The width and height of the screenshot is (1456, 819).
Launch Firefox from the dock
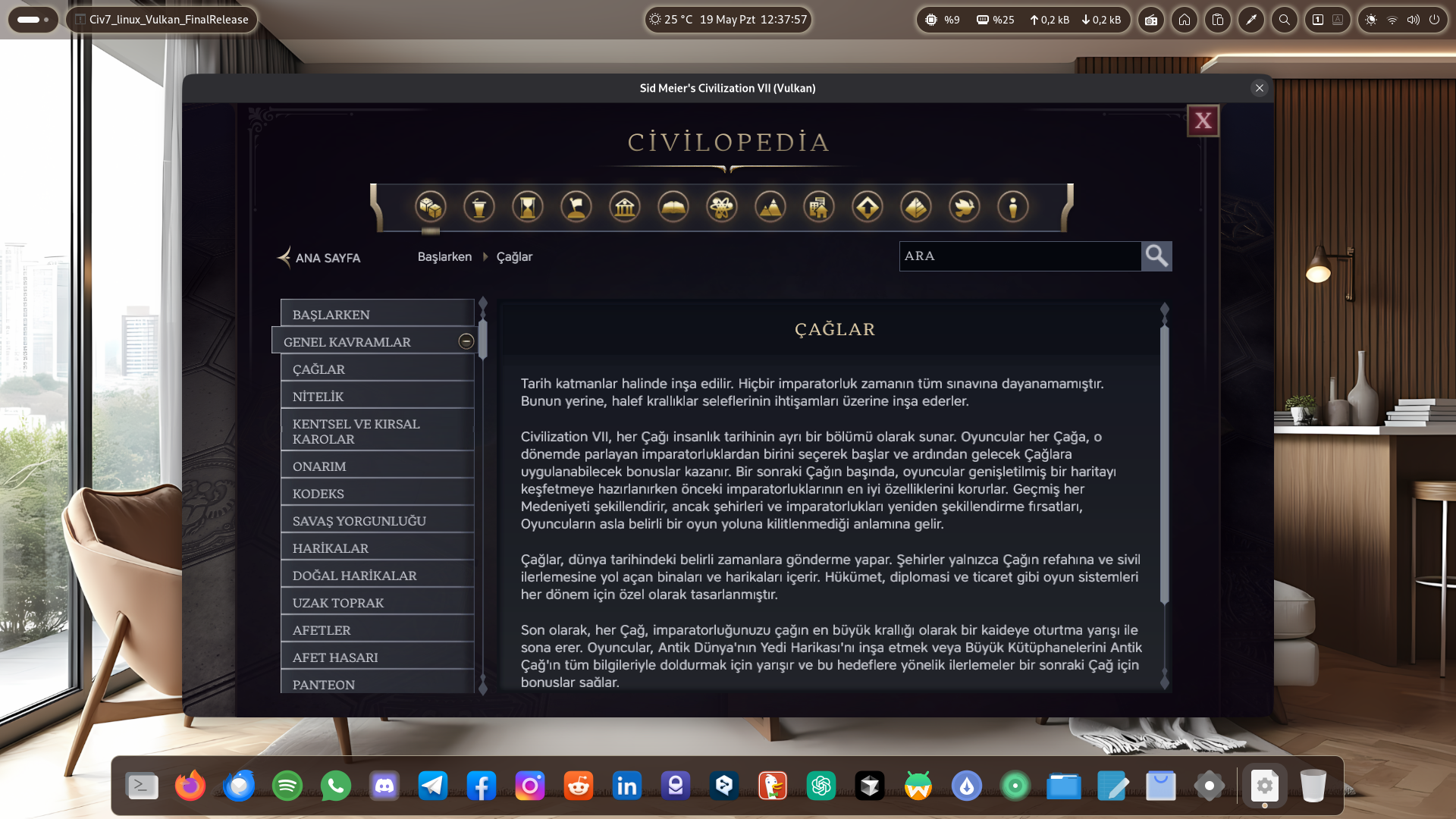coord(190,786)
